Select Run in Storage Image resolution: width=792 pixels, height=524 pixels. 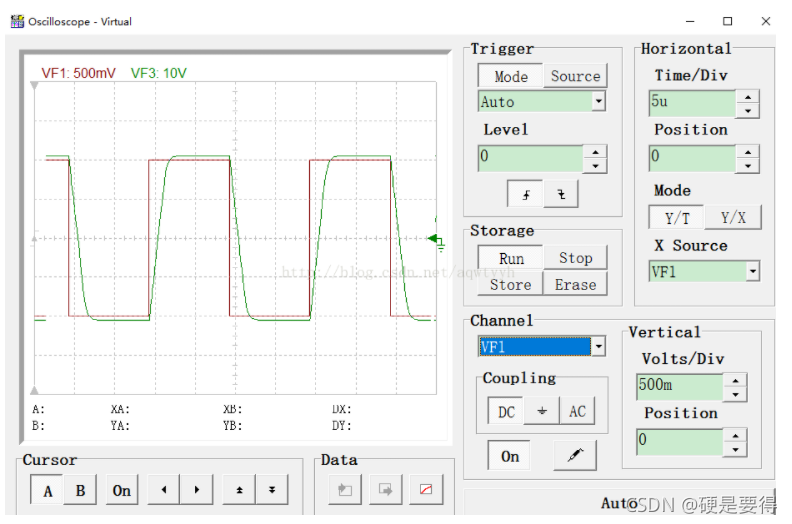tap(511, 258)
